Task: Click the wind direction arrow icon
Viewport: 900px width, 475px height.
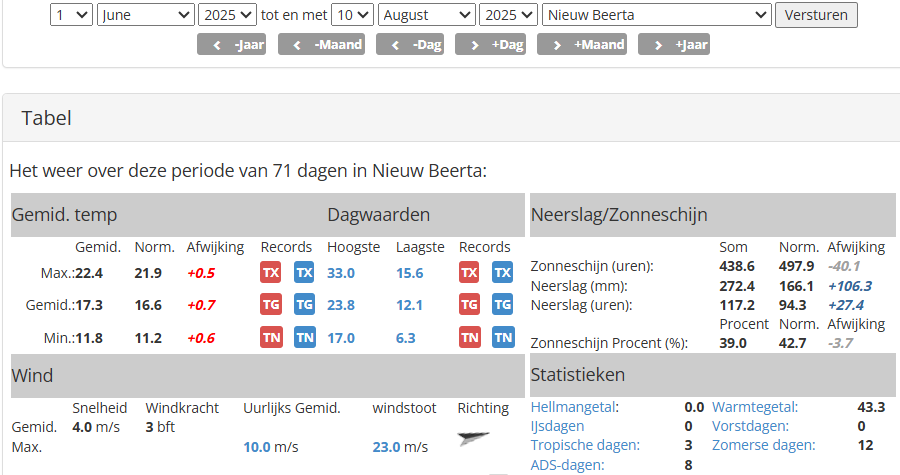Action: click(x=472, y=438)
